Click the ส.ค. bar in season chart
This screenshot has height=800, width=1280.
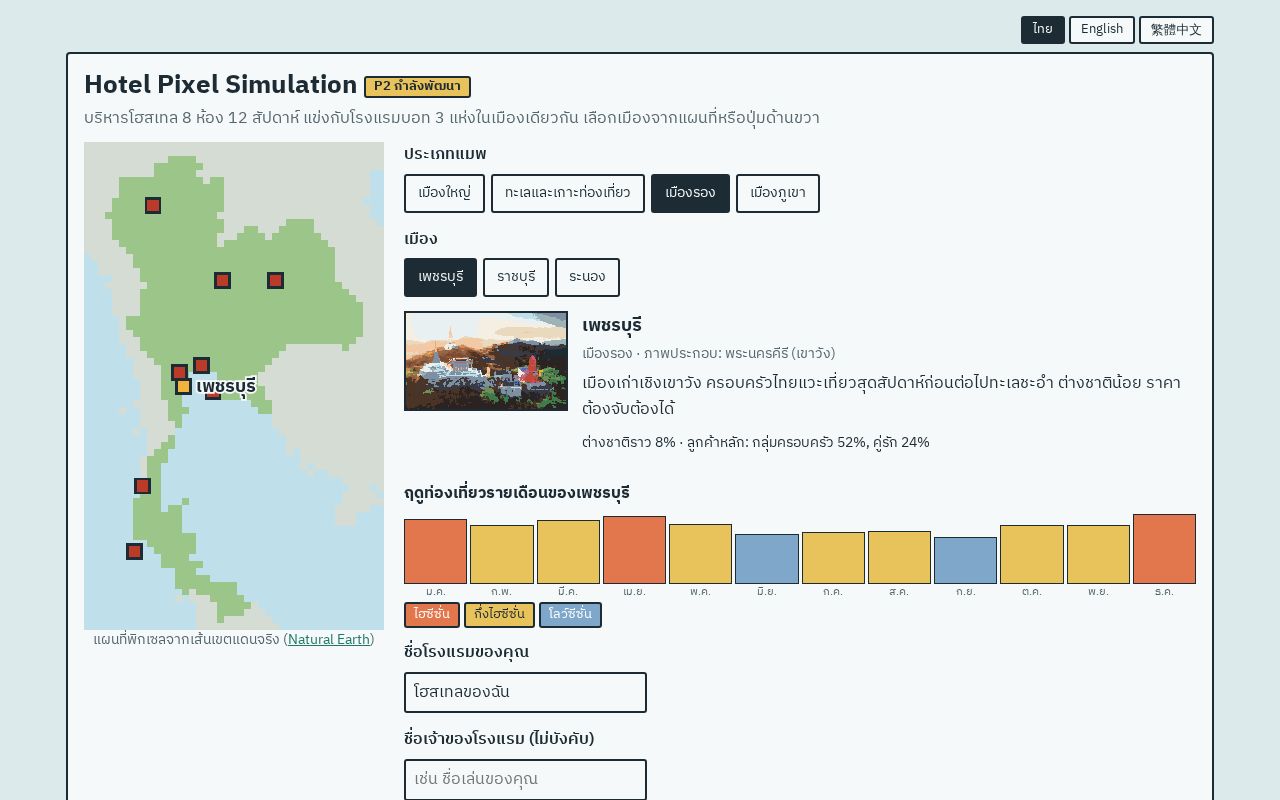pyautogui.click(x=899, y=557)
